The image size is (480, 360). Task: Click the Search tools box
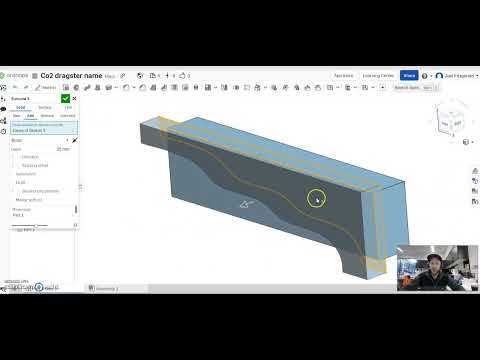click(x=416, y=88)
